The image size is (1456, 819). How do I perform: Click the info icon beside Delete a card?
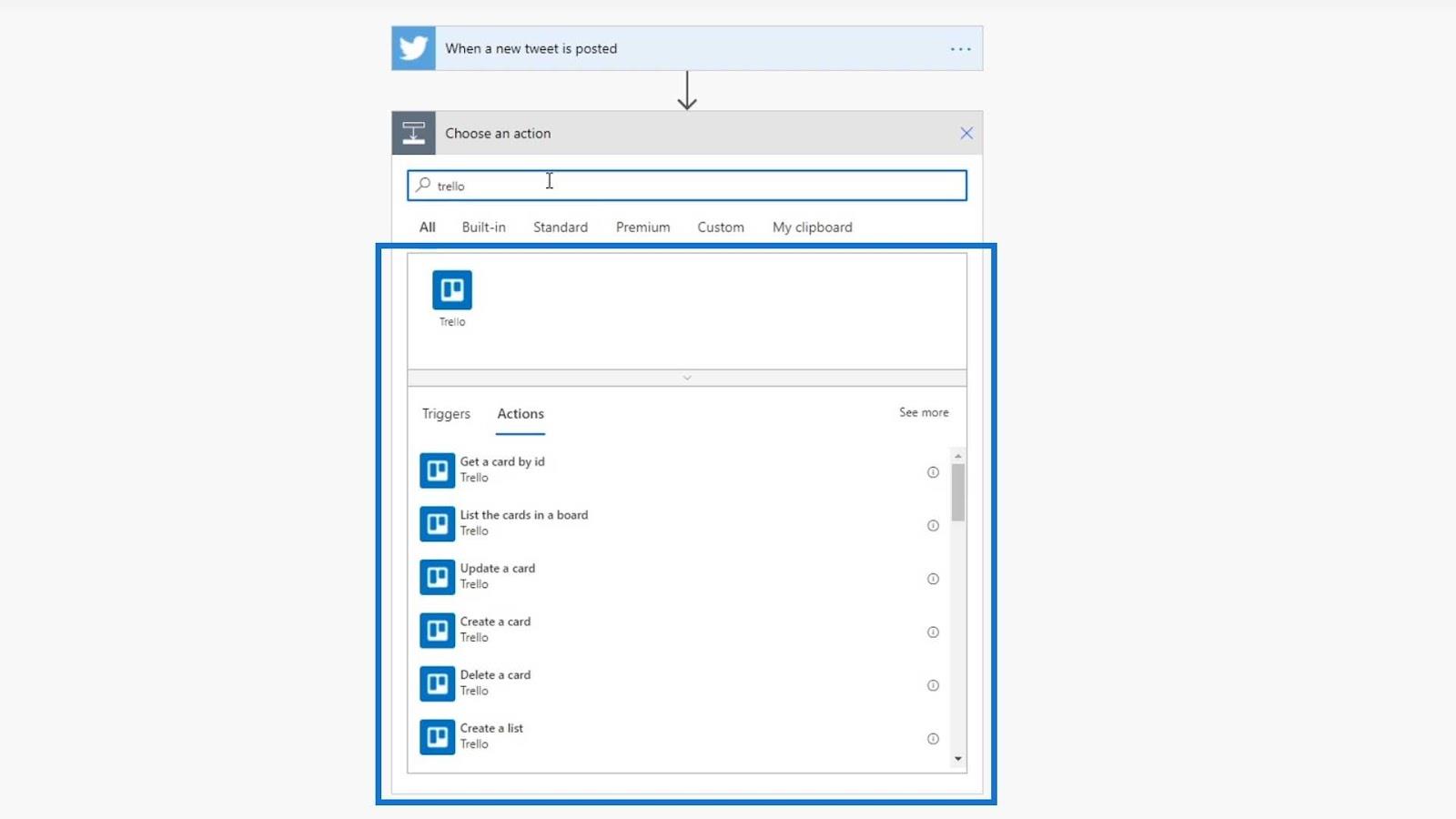click(933, 685)
